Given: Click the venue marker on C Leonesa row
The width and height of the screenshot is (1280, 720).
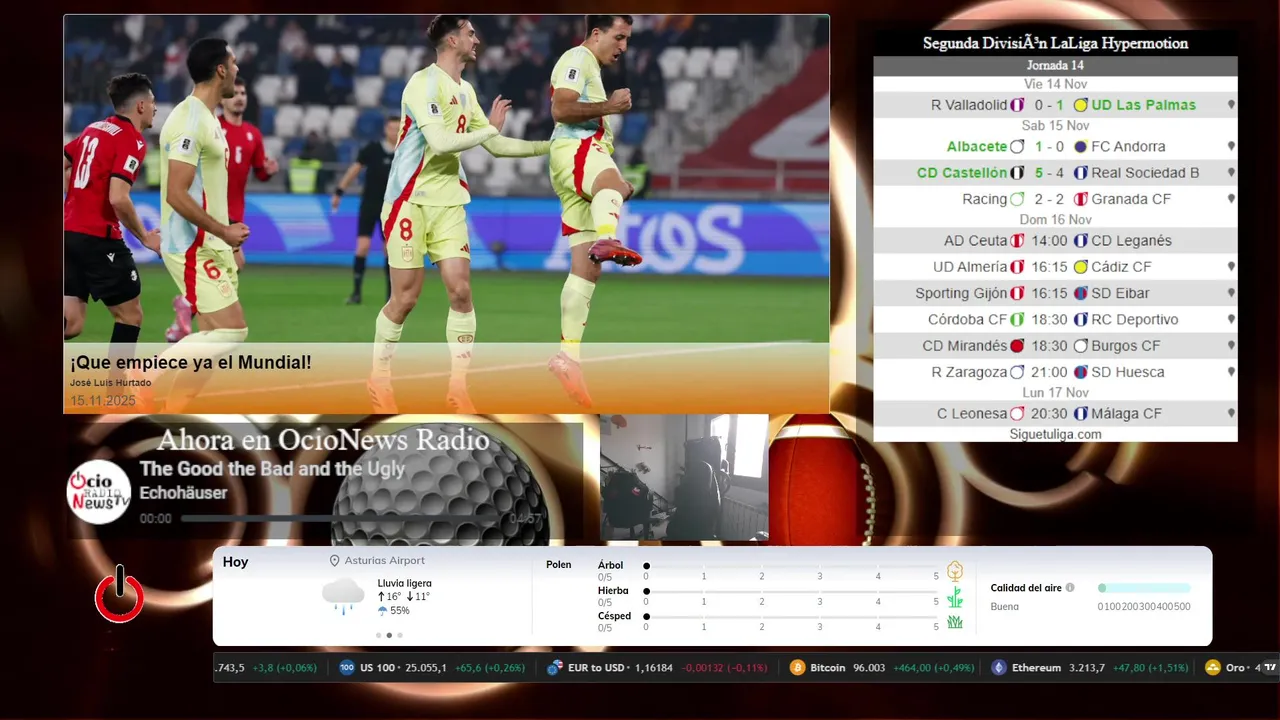Looking at the screenshot, I should 1231,414.
